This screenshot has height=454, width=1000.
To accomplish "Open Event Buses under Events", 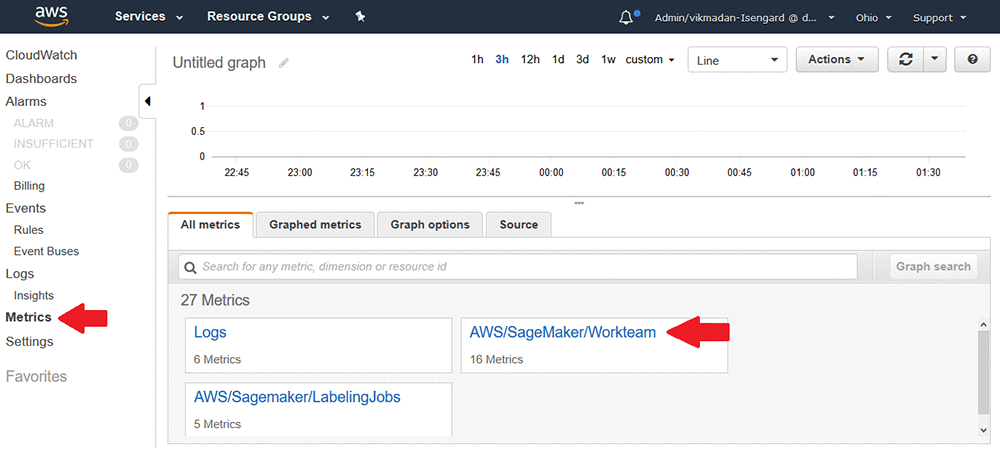I will click(47, 251).
